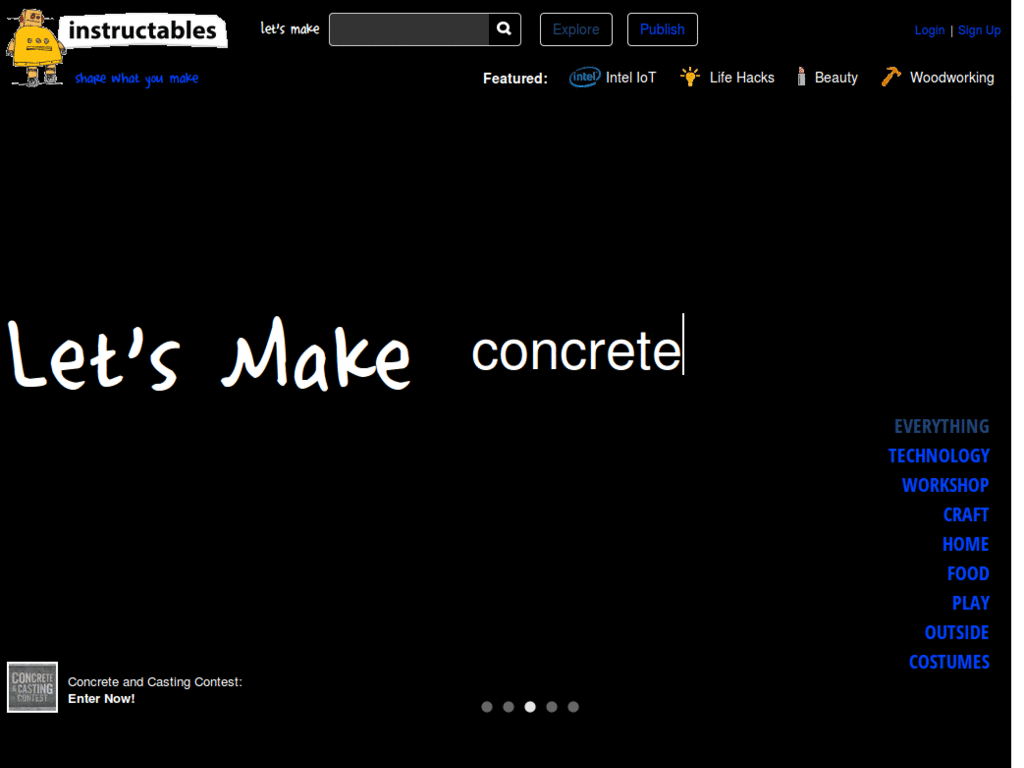Click the search magnifier icon
The image size is (1024, 768).
pos(503,29)
